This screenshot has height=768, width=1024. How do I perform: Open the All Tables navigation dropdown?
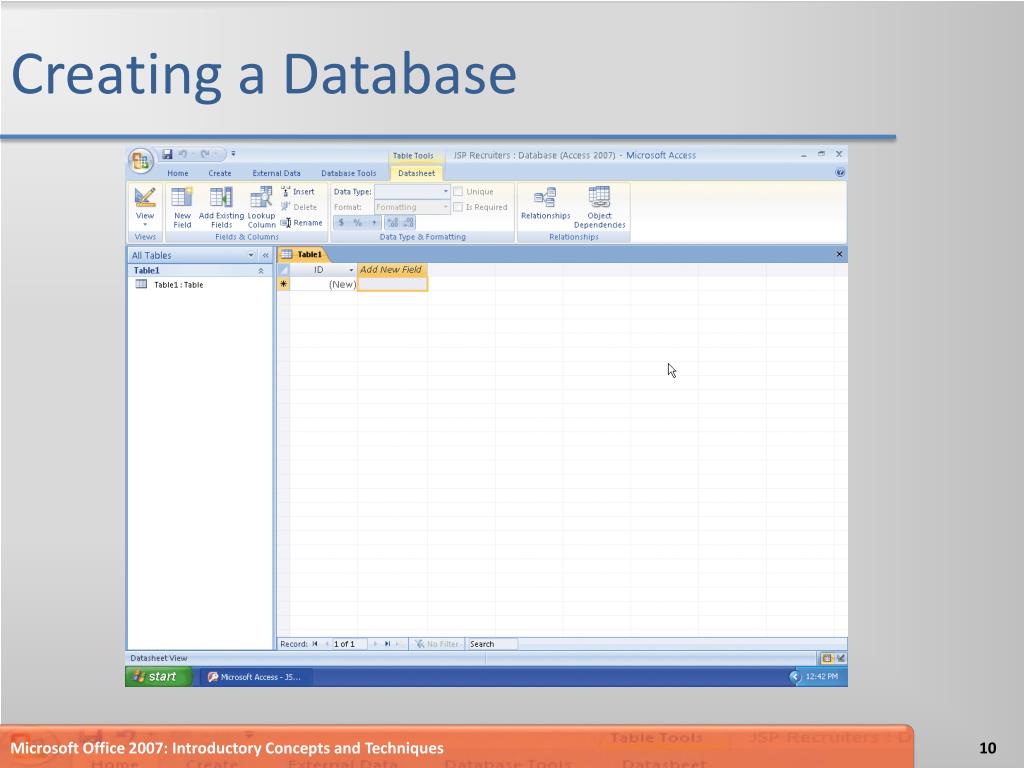pos(251,255)
